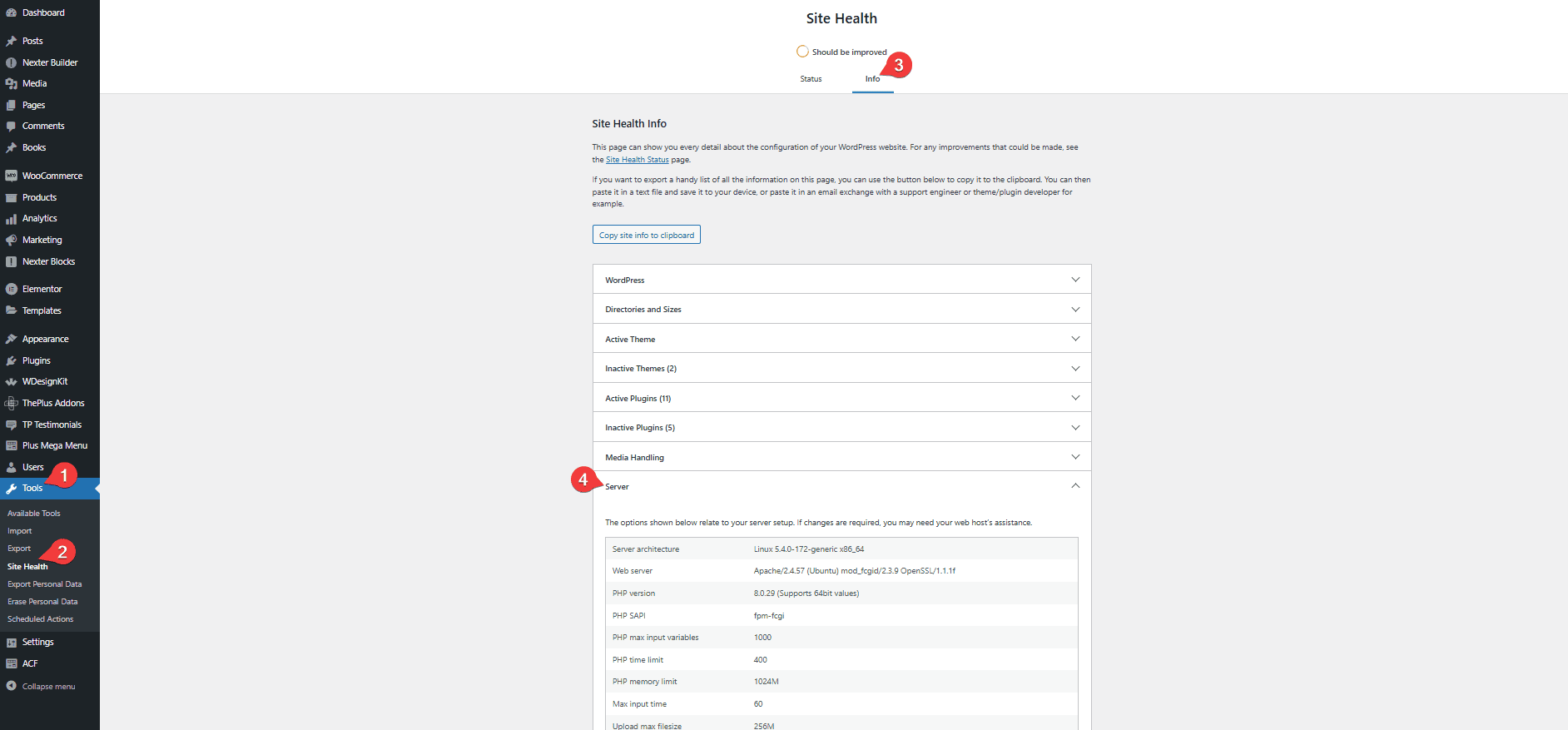
Task: Click the Users person icon
Action: click(11, 467)
